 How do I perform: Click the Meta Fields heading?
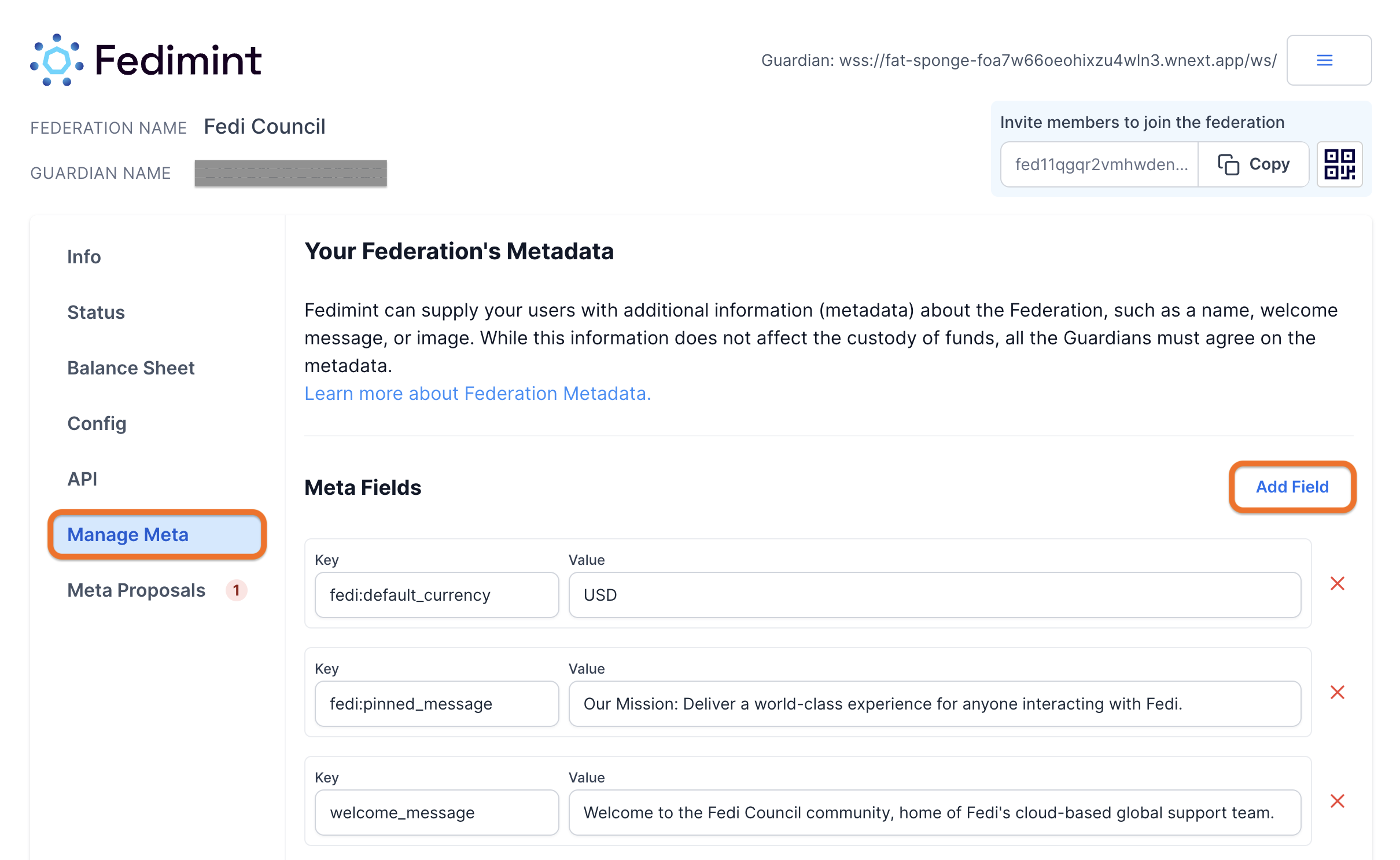363,487
